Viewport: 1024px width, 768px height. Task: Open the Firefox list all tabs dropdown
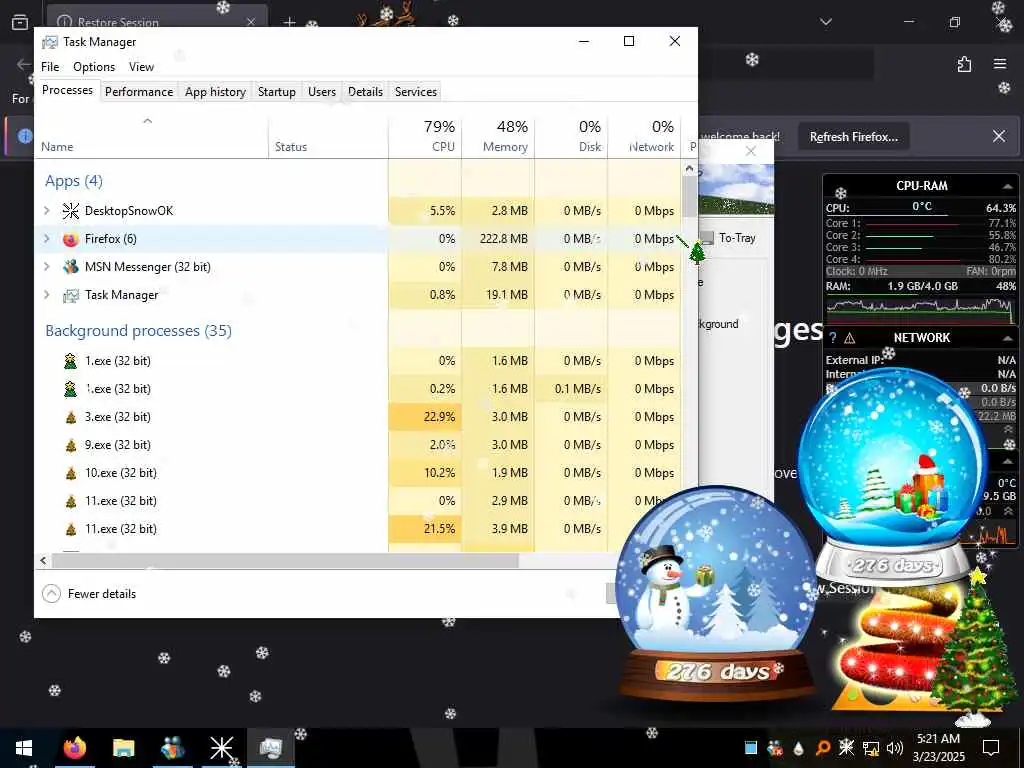pos(825,22)
